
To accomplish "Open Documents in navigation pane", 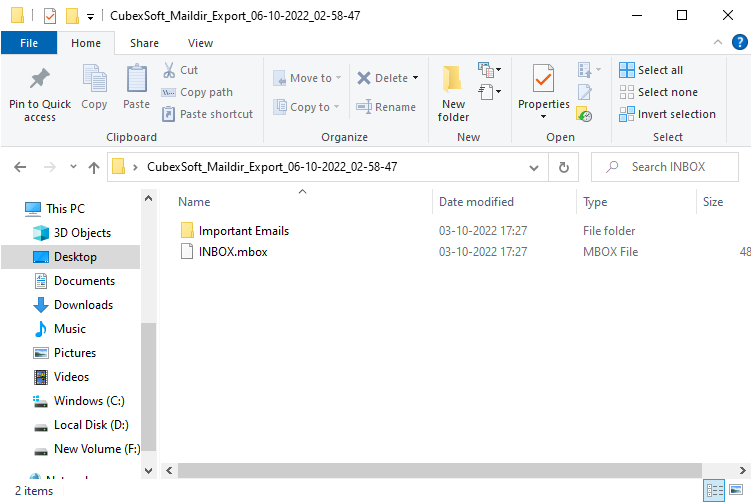I will (74, 281).
